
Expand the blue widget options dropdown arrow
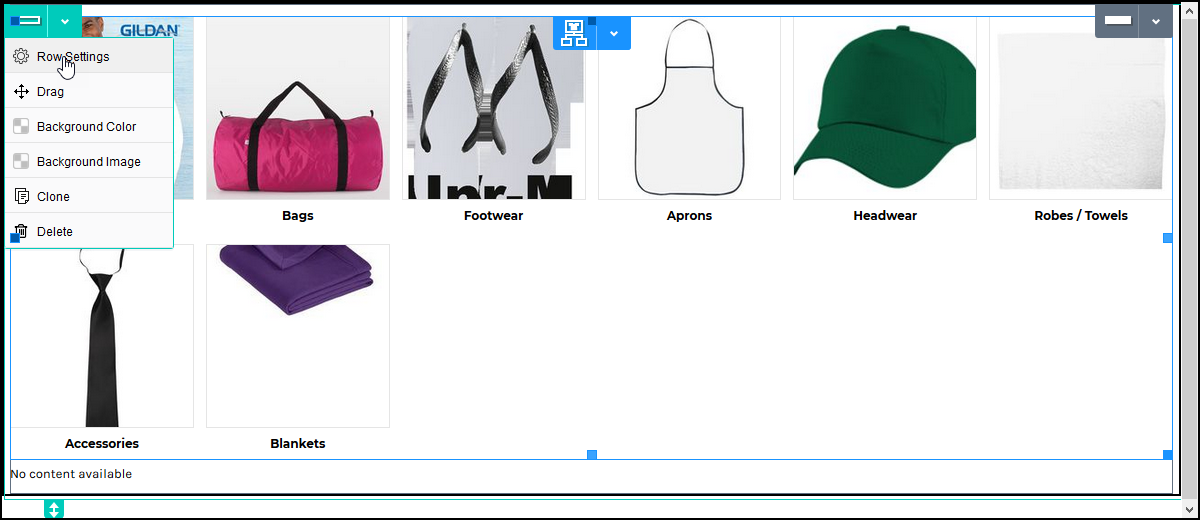pyautogui.click(x=614, y=33)
